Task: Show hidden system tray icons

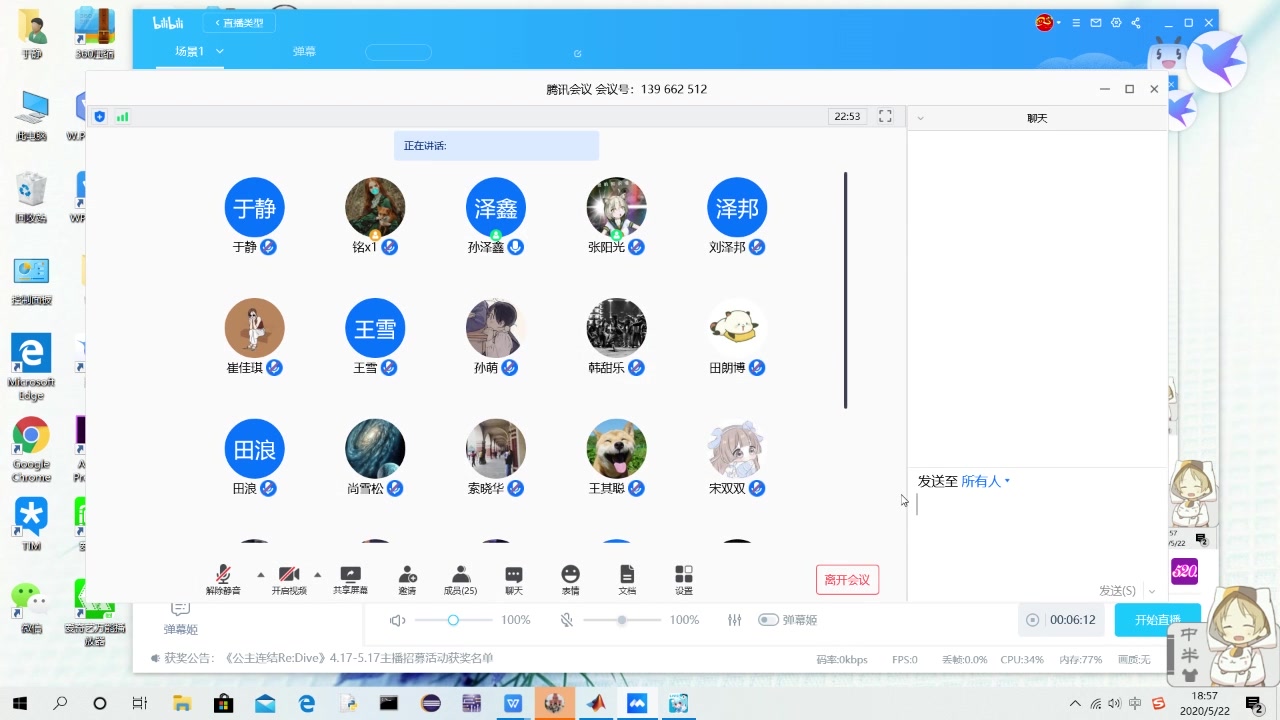Action: 1075,703
